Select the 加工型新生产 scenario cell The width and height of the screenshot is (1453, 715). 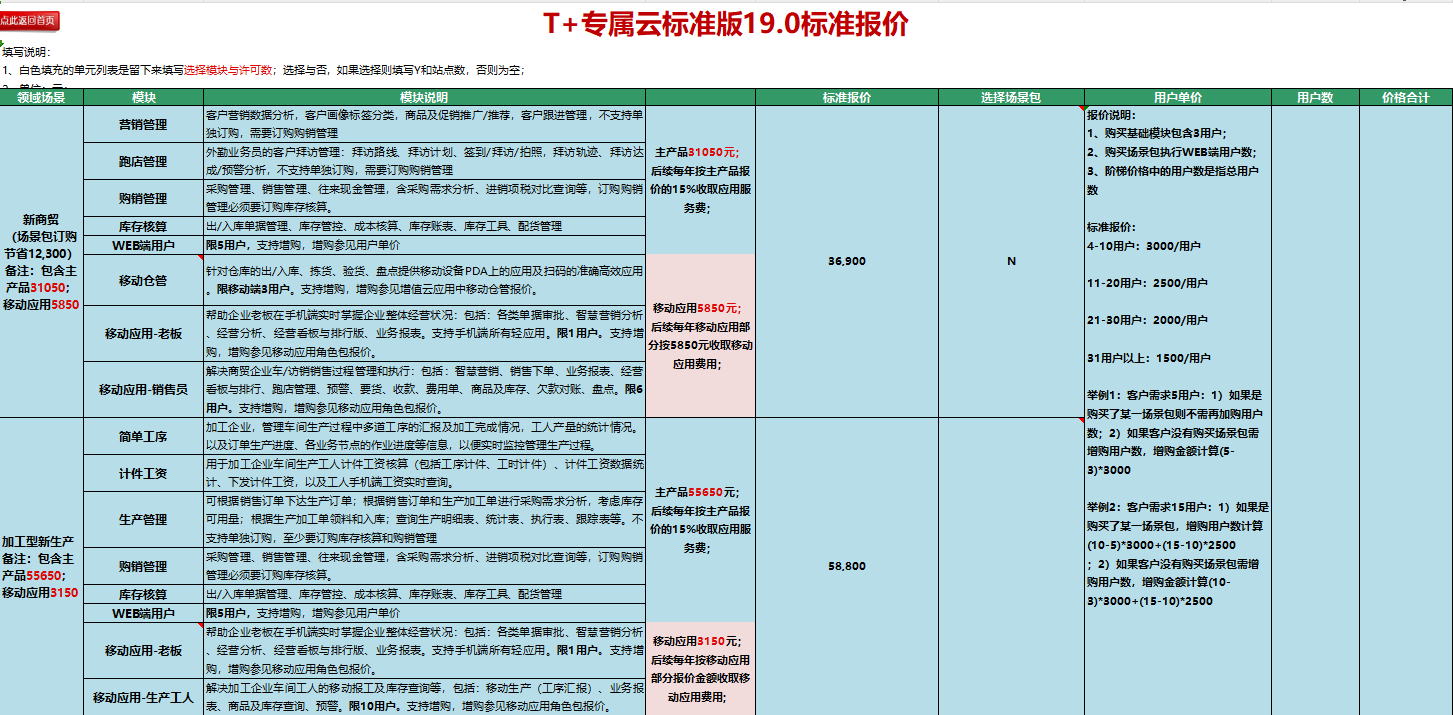tap(41, 566)
